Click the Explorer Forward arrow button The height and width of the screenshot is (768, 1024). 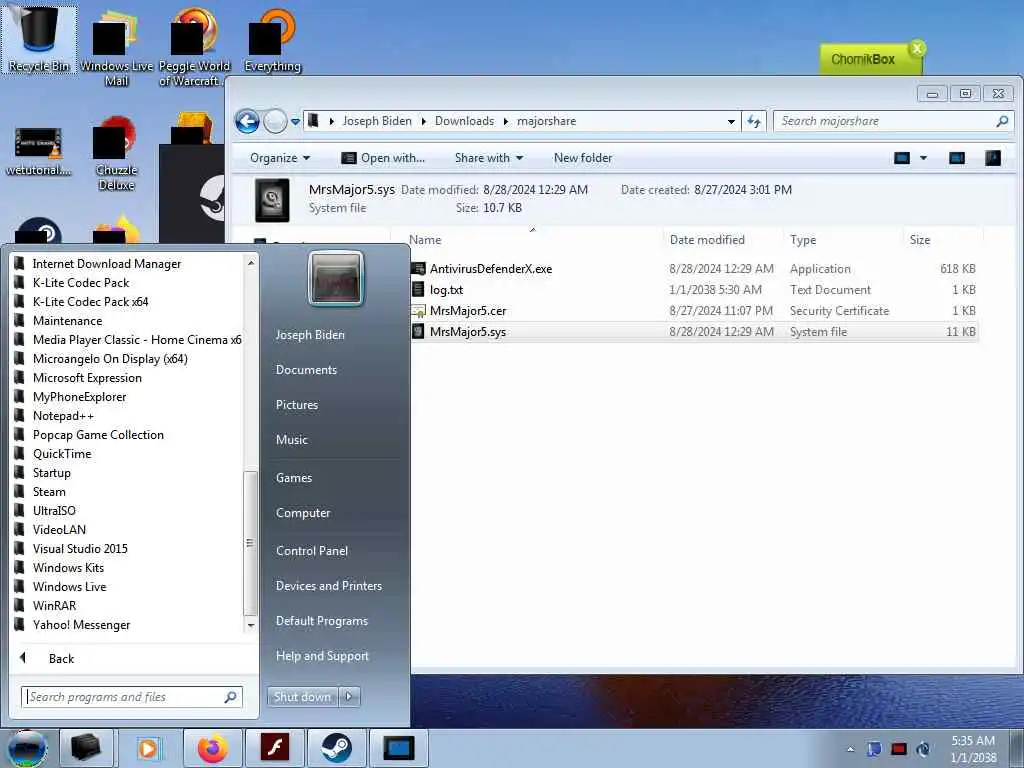[275, 121]
